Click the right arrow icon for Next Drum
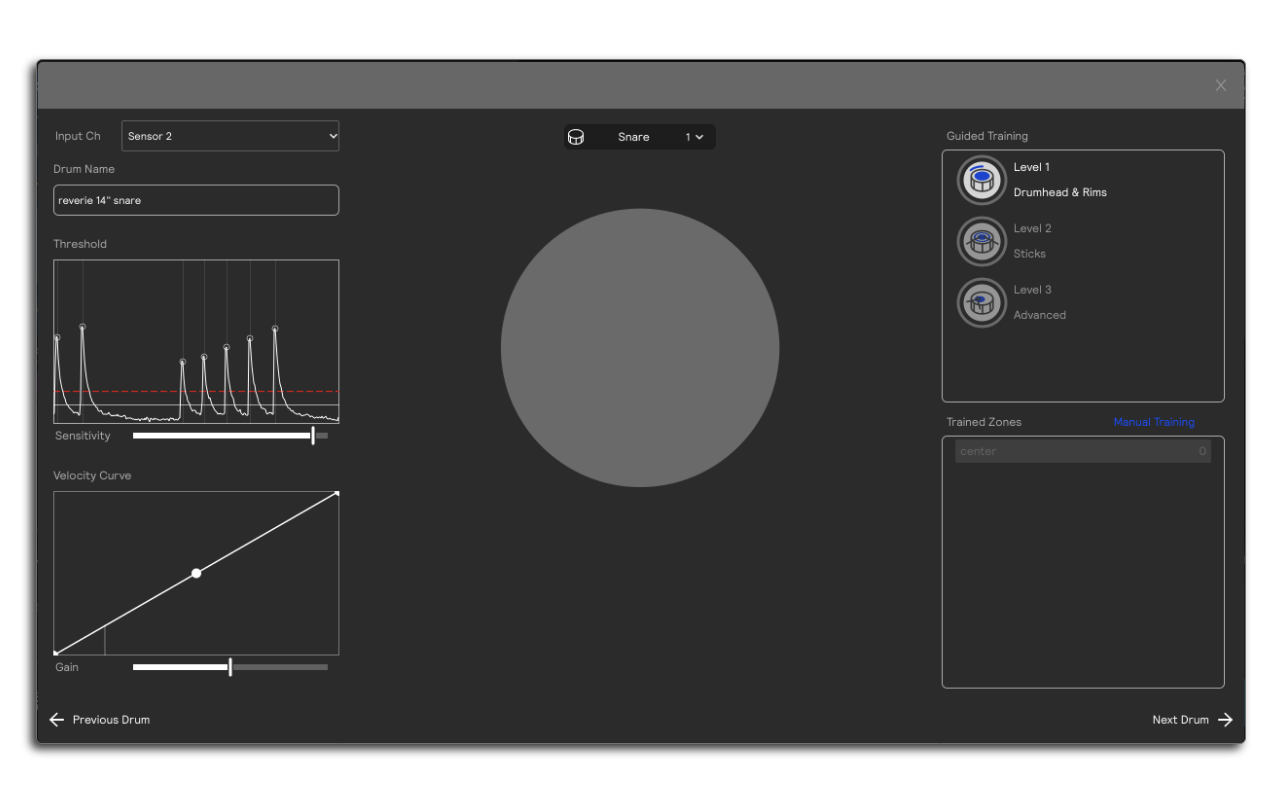Viewport: 1280px width, 800px height. point(1226,719)
